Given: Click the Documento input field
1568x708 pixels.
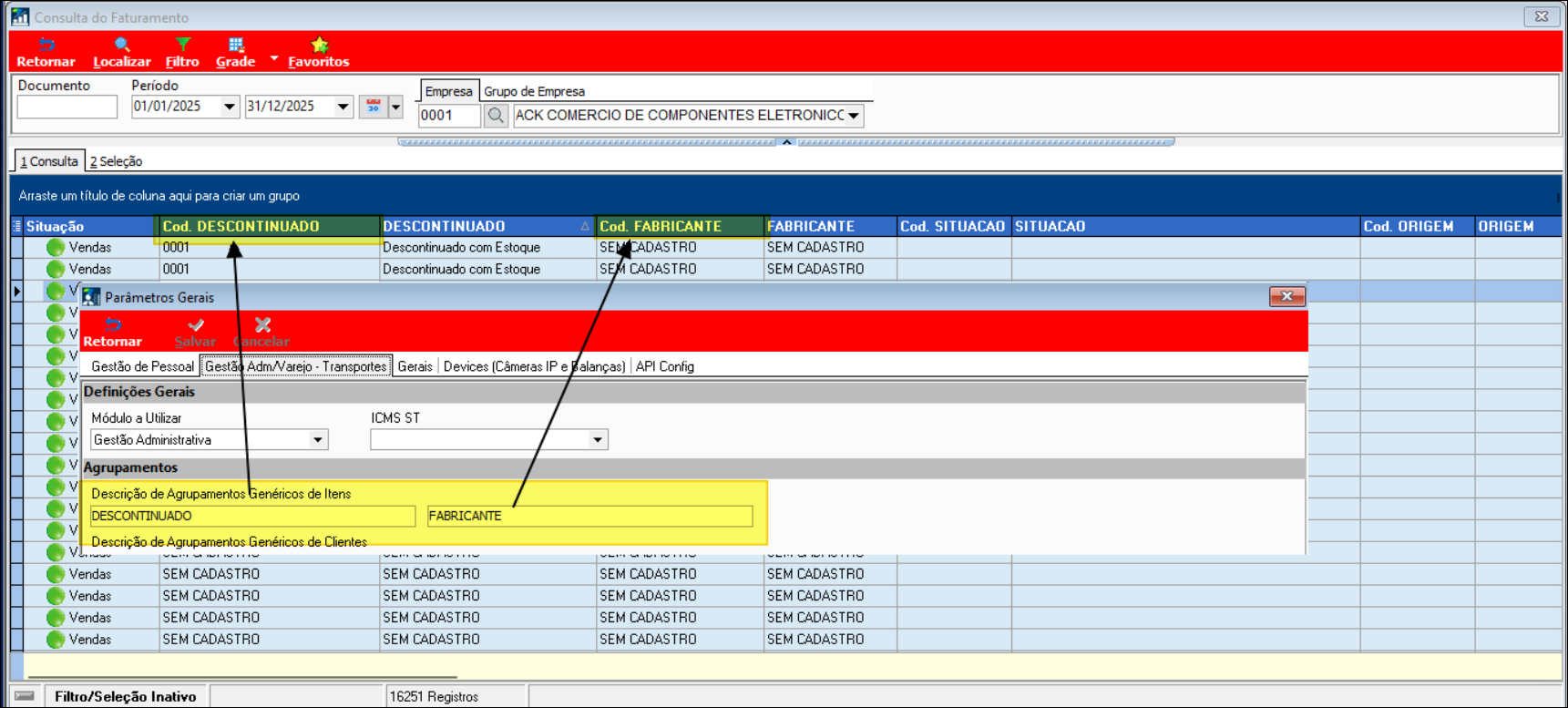Looking at the screenshot, I should (x=67, y=108).
